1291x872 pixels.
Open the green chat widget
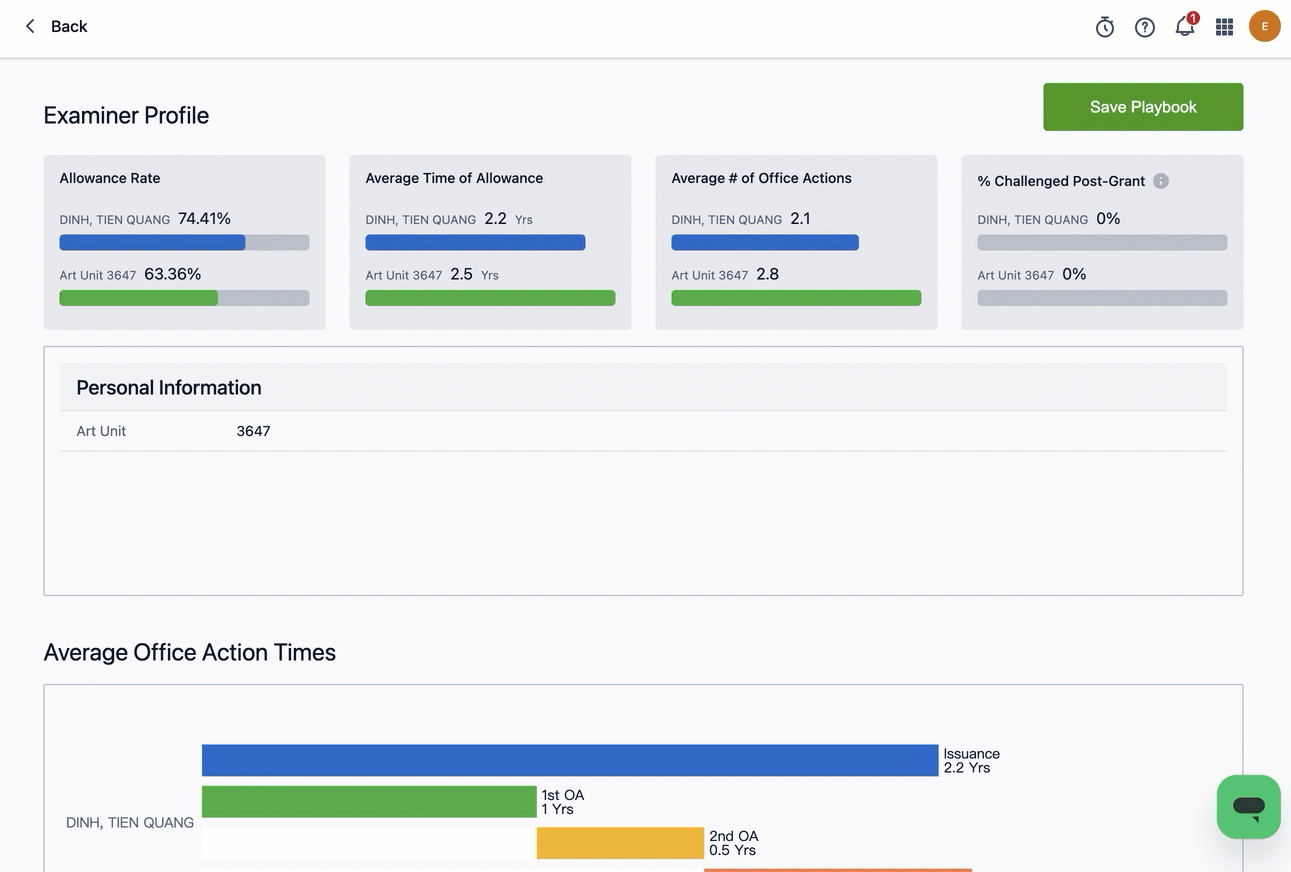(x=1248, y=806)
